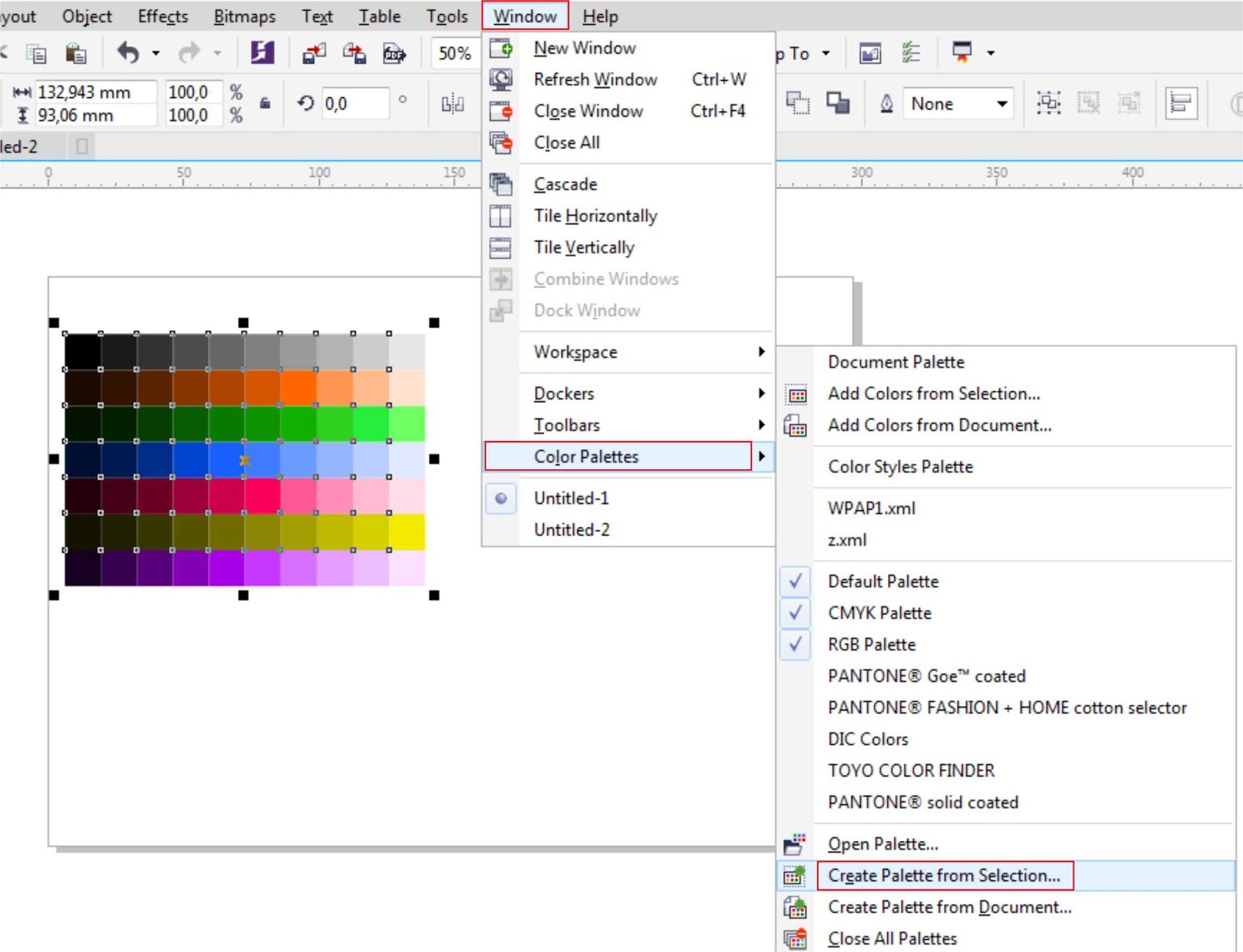Enable PANTONE FASHION + HOME cotton selector
1243x952 pixels.
(x=1008, y=707)
